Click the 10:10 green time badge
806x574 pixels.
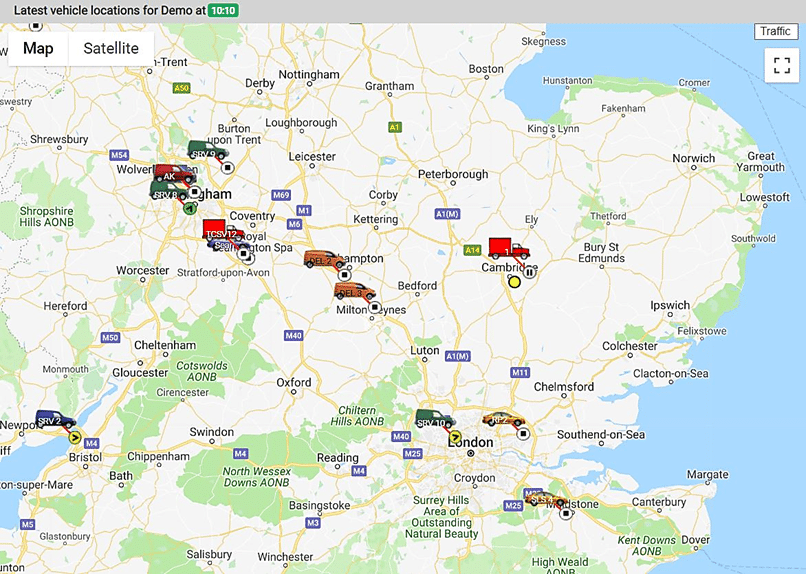click(x=223, y=10)
